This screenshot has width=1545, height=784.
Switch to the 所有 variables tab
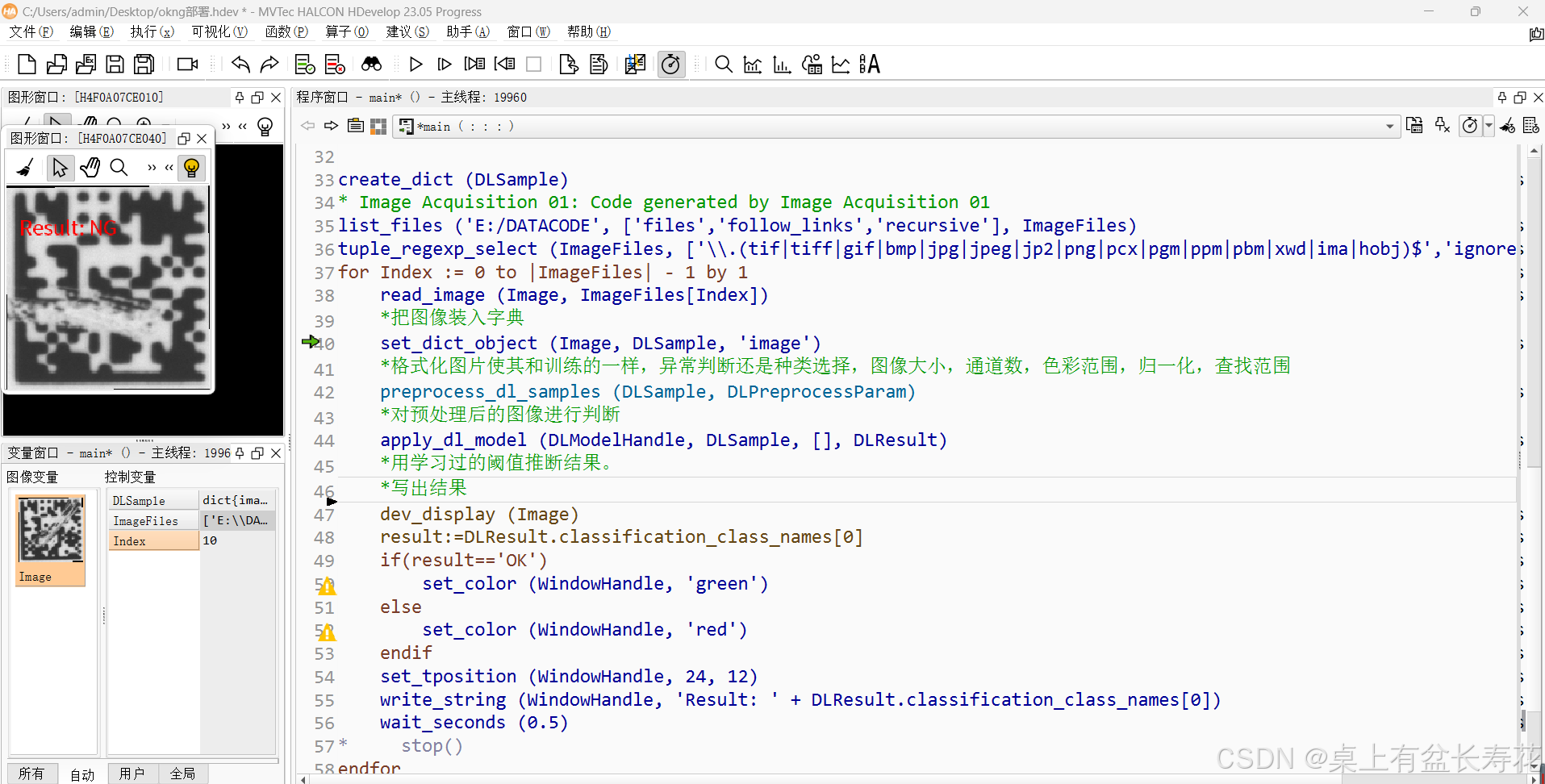pos(31,774)
